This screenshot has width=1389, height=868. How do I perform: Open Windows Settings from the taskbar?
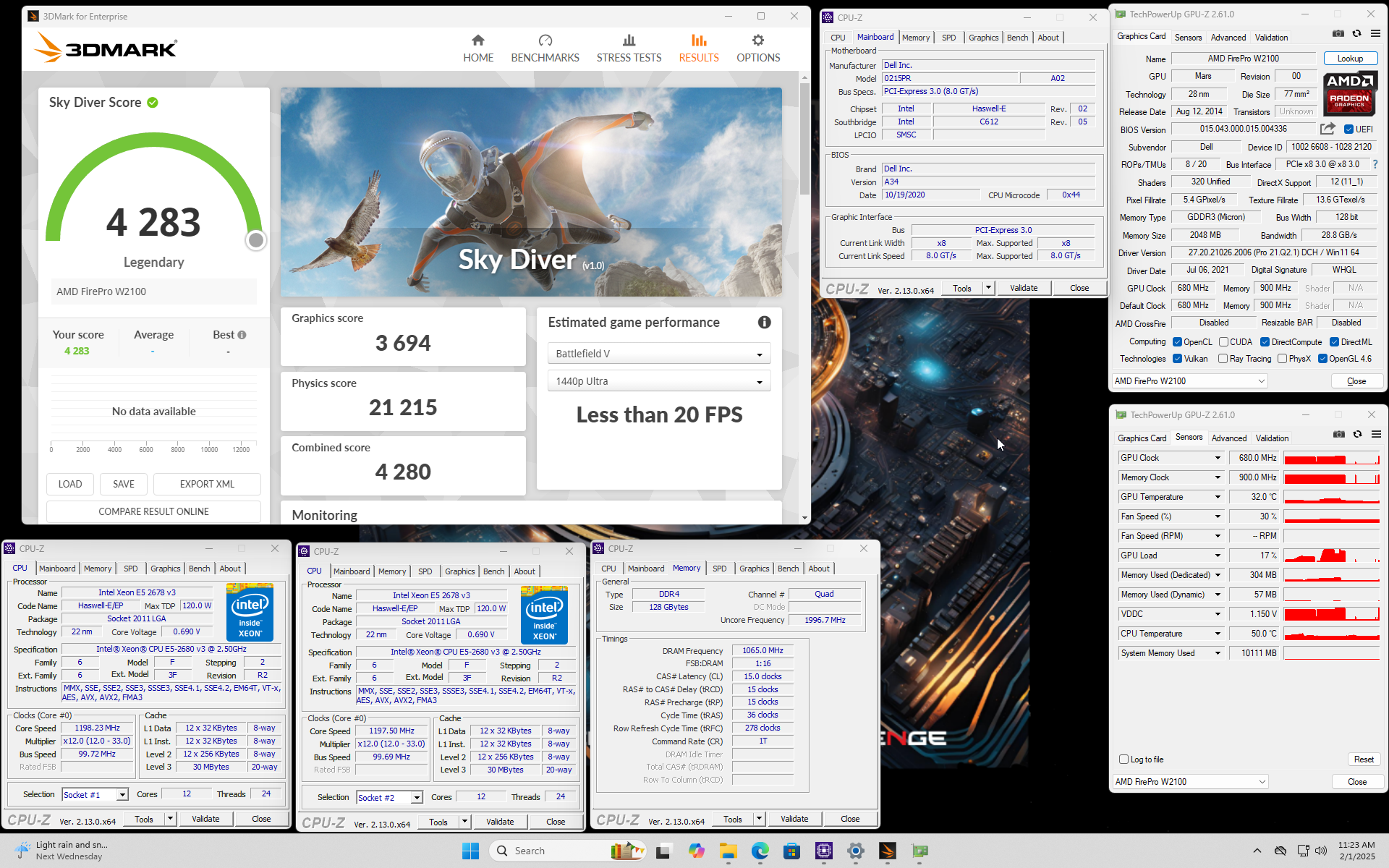click(856, 851)
